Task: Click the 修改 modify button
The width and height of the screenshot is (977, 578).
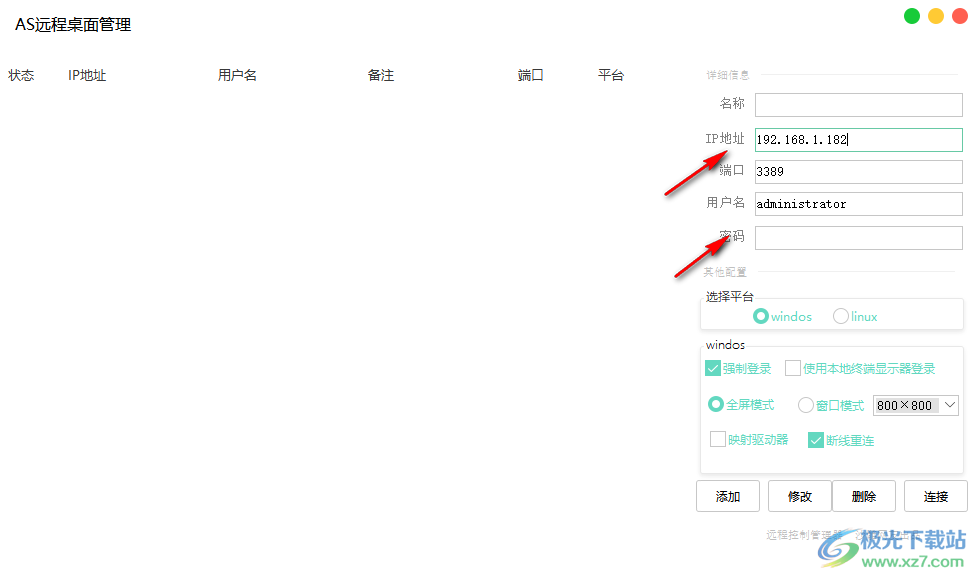Action: click(800, 496)
